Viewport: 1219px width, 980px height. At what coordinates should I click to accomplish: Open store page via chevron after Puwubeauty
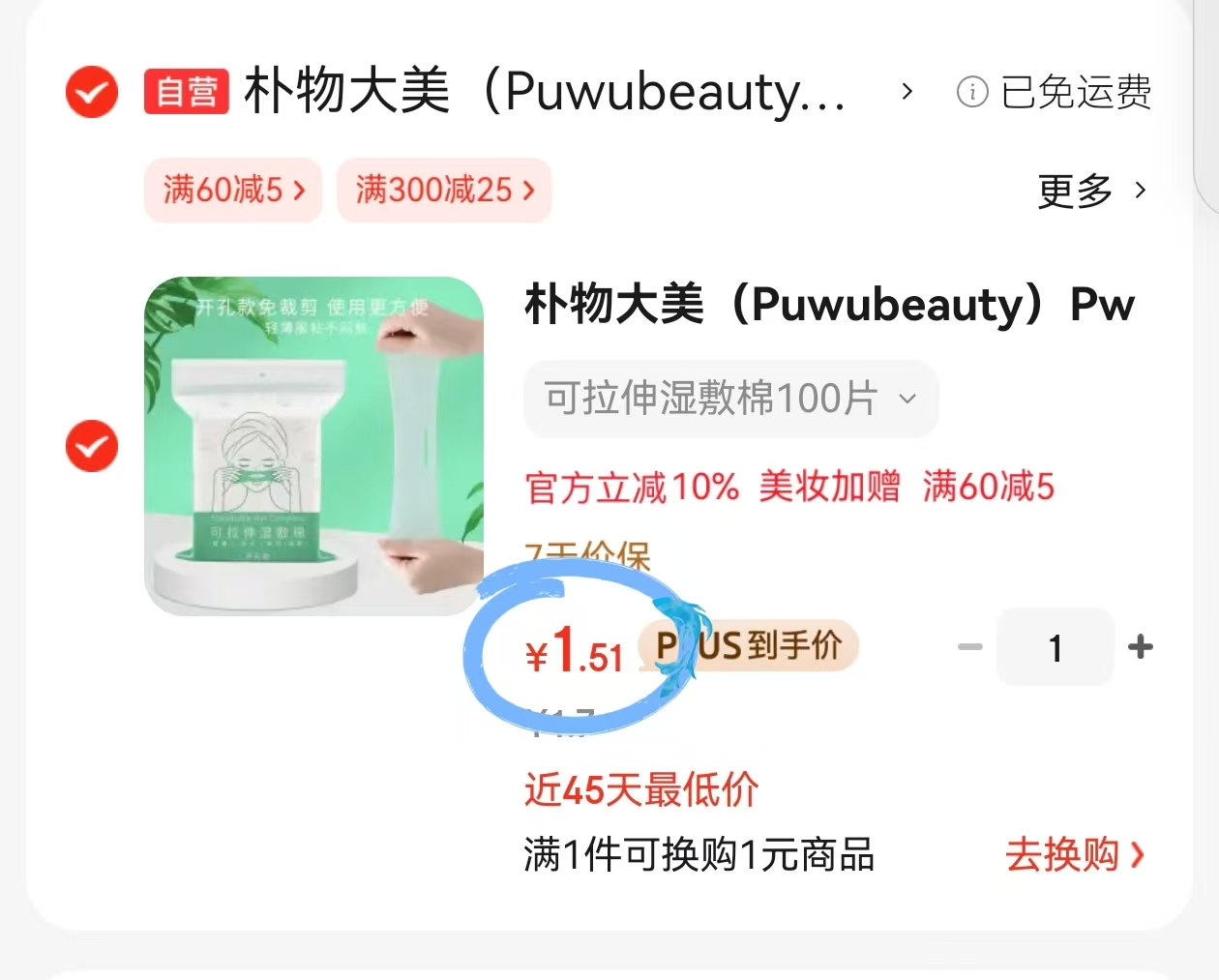907,92
